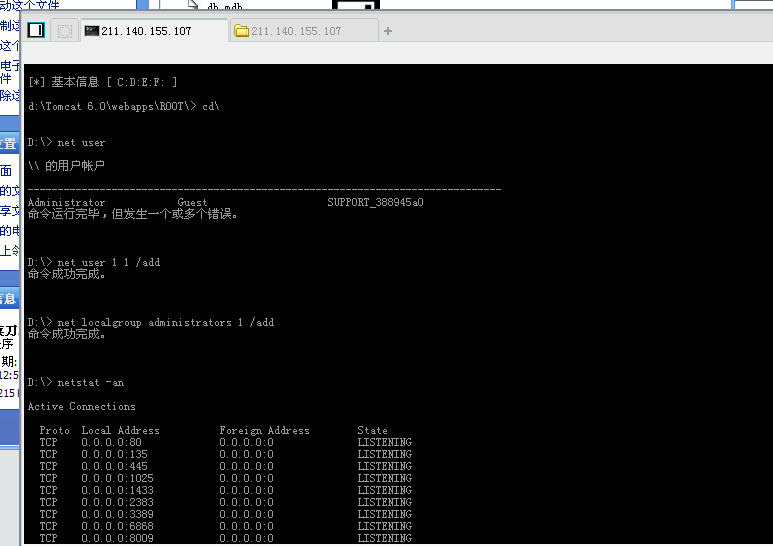Click the 'Foreign Address' column header
The width and height of the screenshot is (773, 546).
coord(265,431)
